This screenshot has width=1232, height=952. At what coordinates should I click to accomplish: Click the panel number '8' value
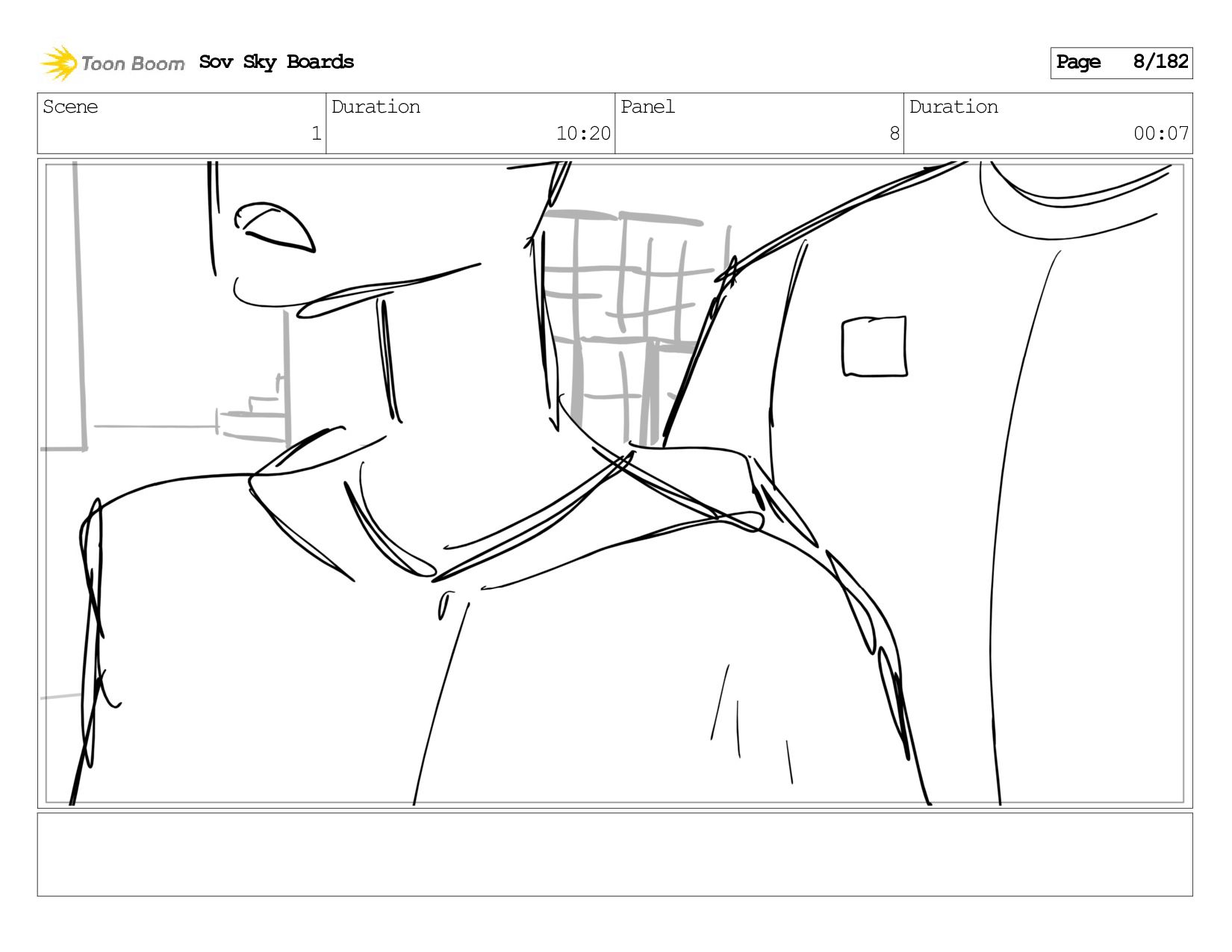894,134
